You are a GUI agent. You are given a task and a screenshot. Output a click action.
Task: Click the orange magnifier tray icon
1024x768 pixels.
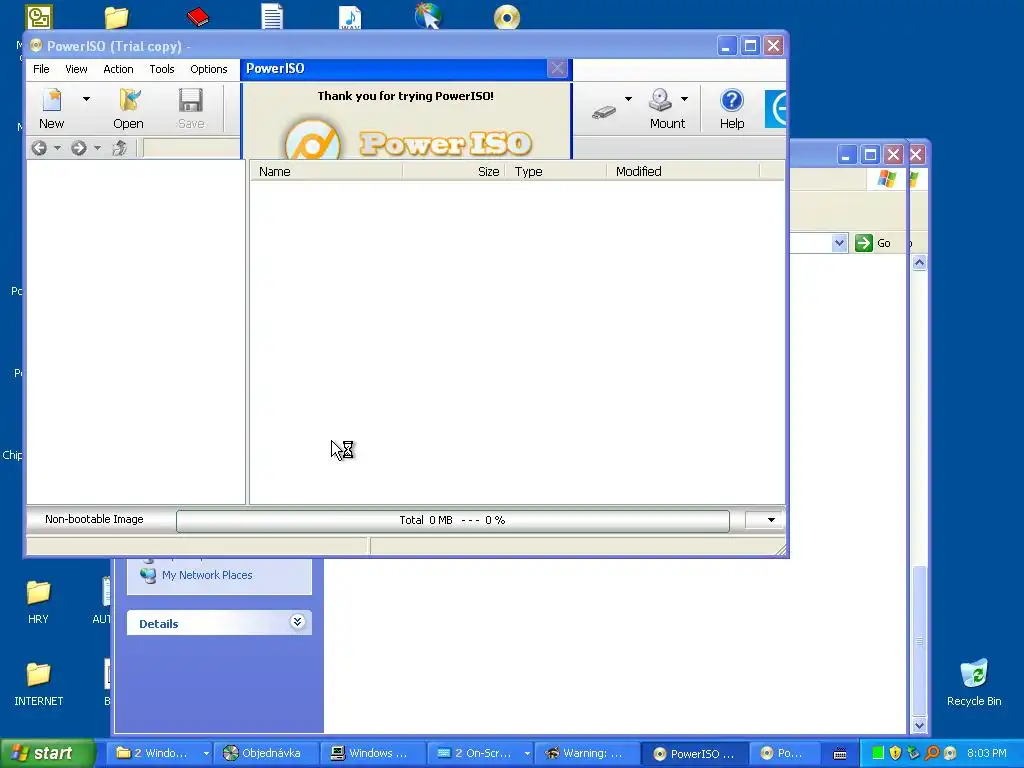point(932,753)
